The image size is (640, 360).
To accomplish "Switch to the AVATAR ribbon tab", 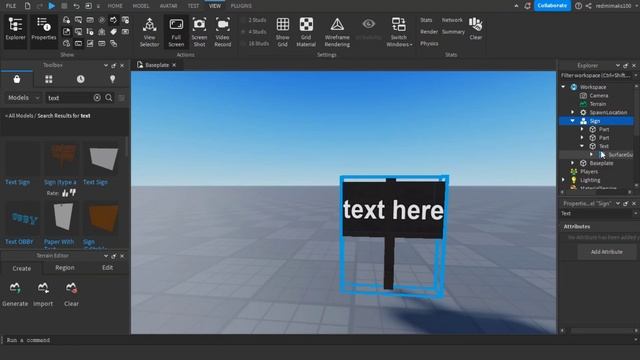I will tap(169, 6).
